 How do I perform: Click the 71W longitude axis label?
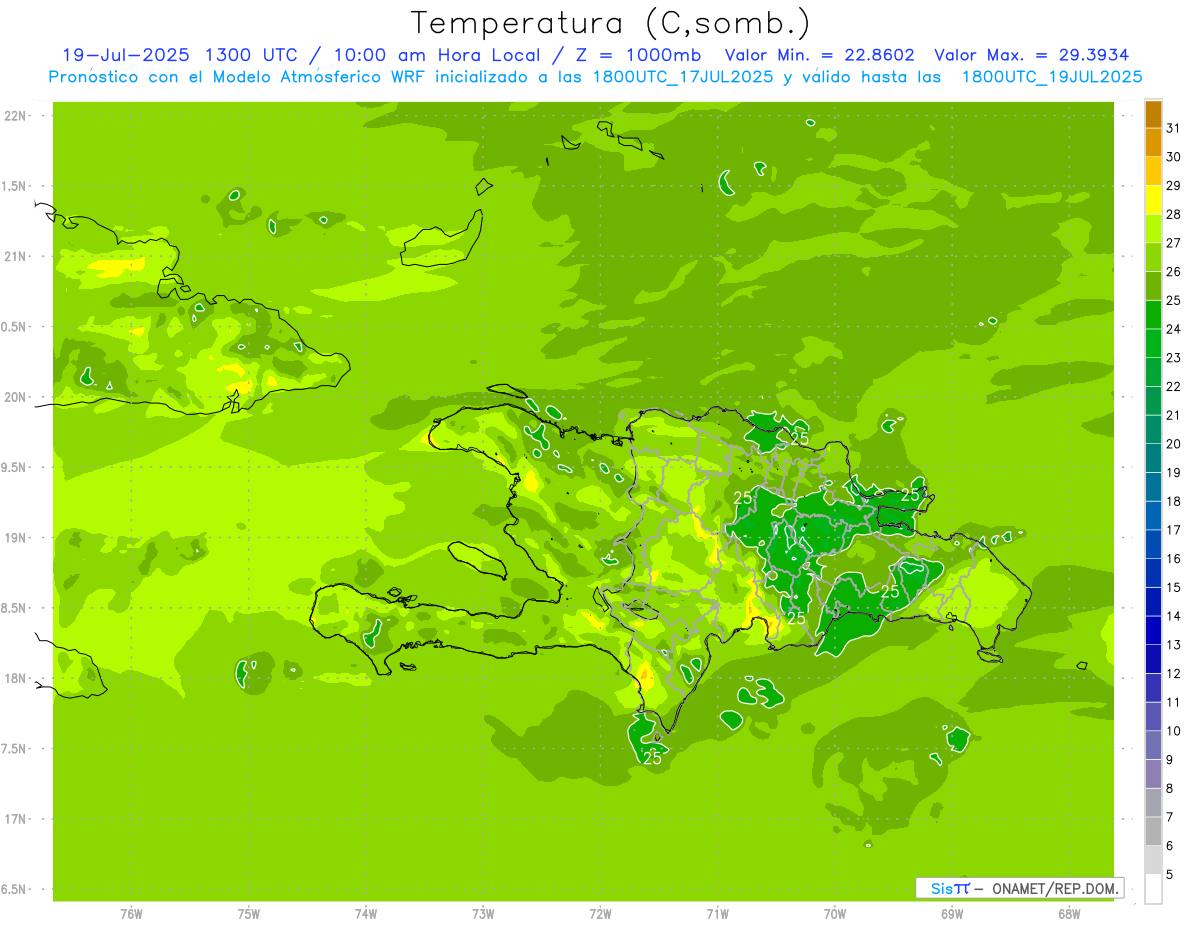(717, 914)
